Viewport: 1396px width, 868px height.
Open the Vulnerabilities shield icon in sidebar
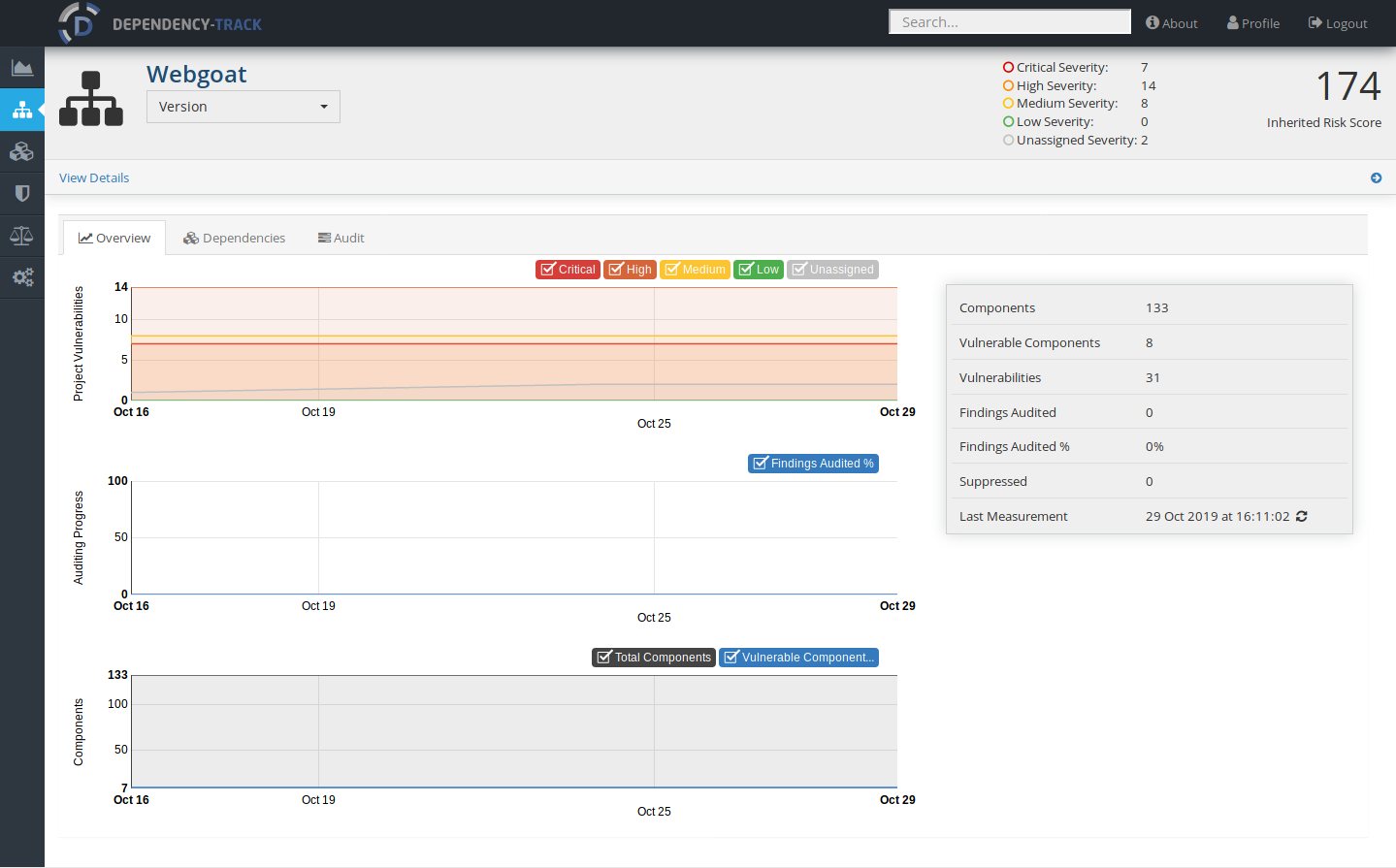pos(21,194)
